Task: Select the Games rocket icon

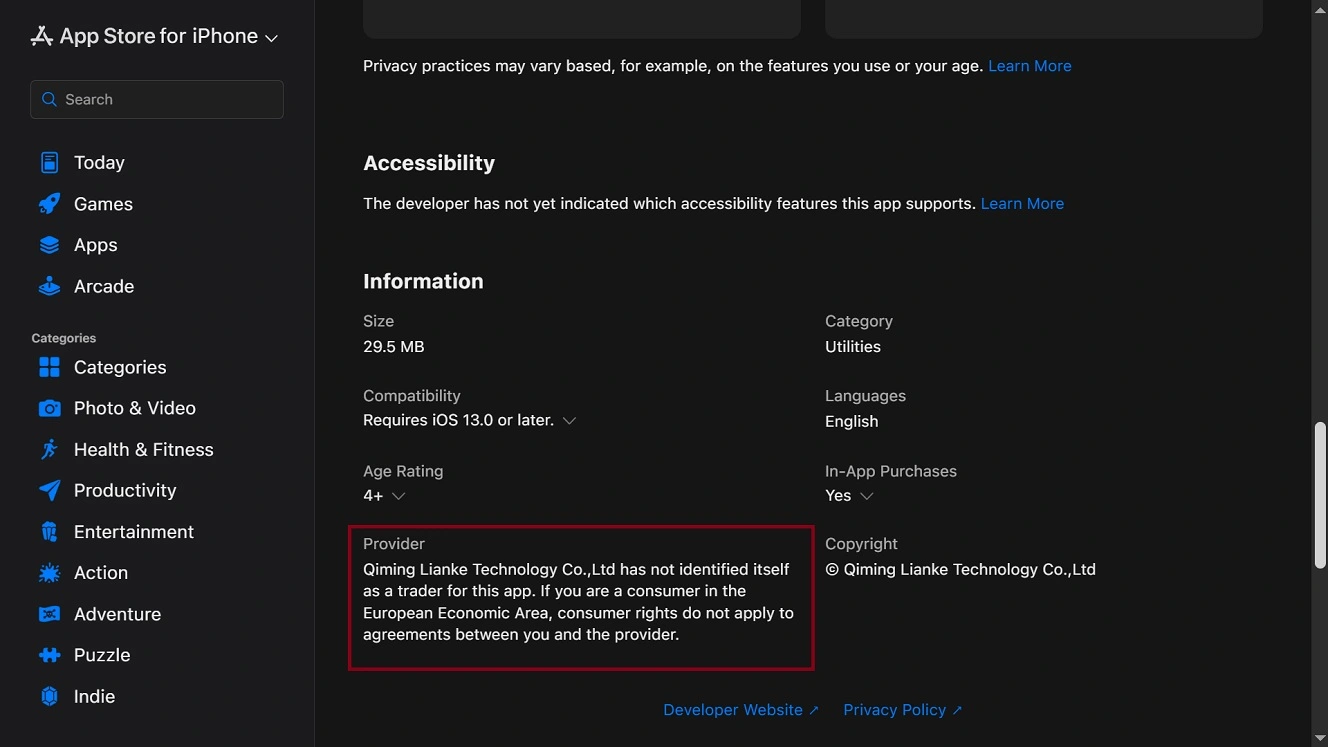Action: click(x=49, y=204)
